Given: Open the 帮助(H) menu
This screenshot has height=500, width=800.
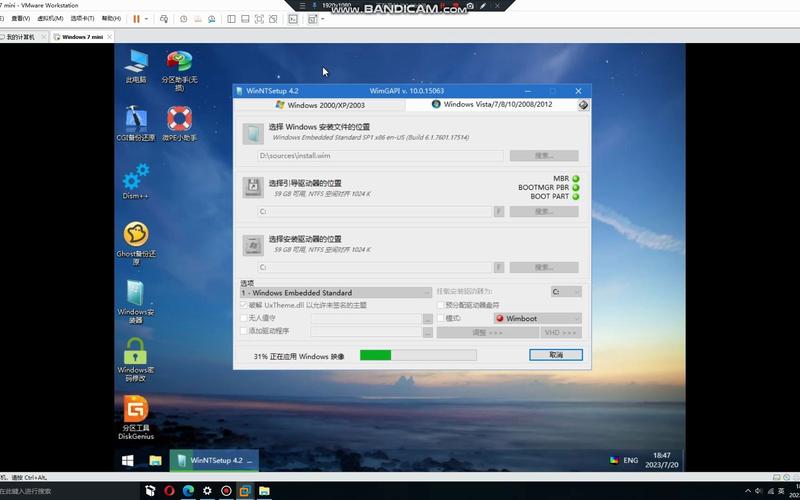Looking at the screenshot, I should tap(111, 18).
